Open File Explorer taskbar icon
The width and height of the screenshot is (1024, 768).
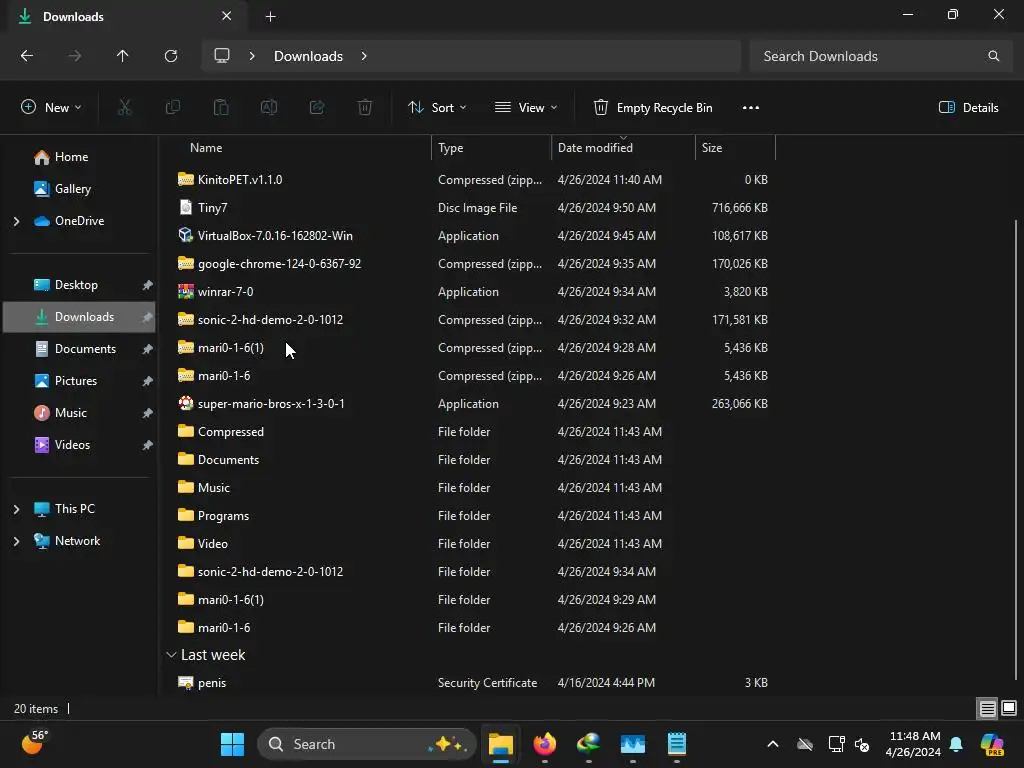(501, 744)
